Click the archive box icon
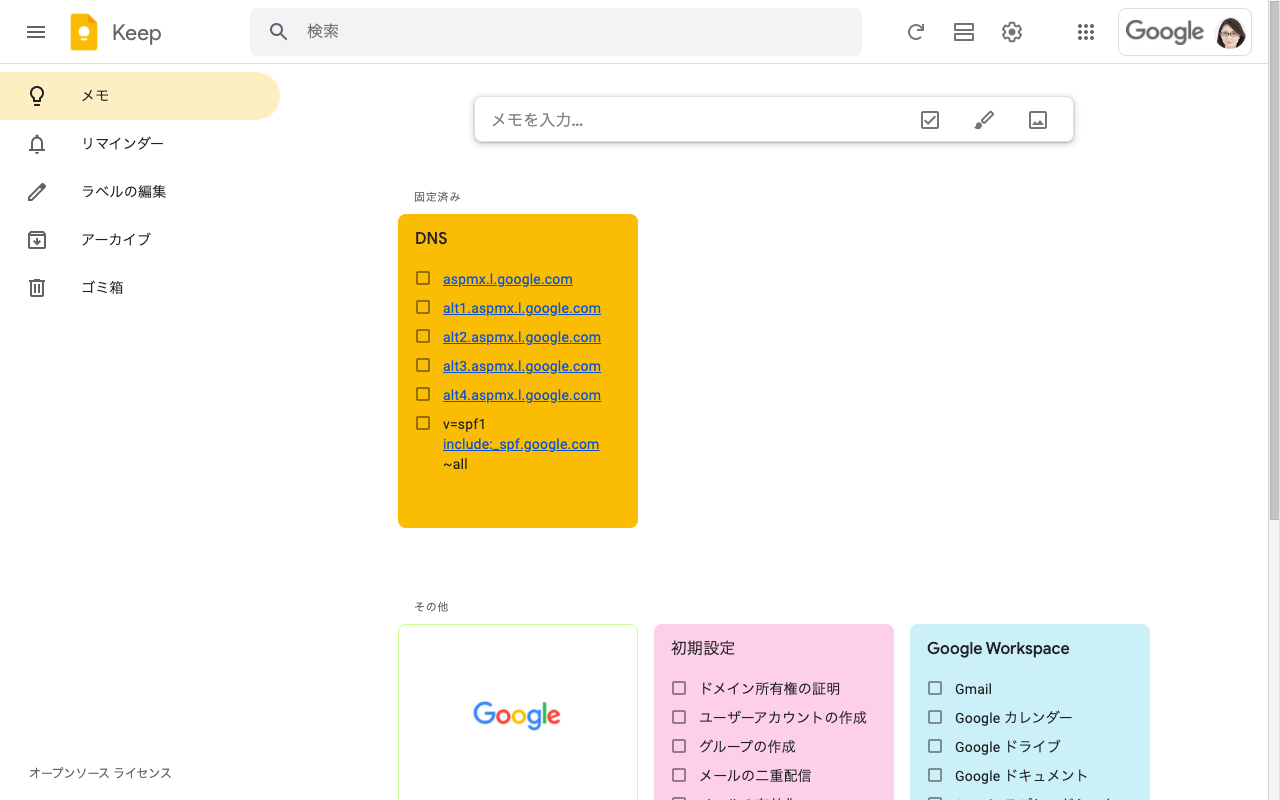Image resolution: width=1280 pixels, height=800 pixels. coord(37,240)
